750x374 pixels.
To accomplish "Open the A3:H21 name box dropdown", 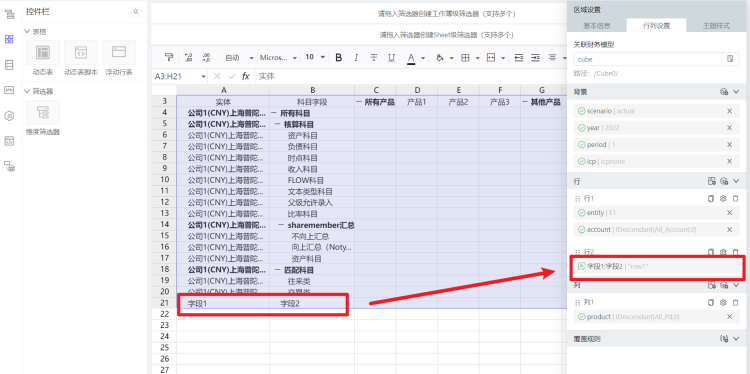I will tap(203, 77).
